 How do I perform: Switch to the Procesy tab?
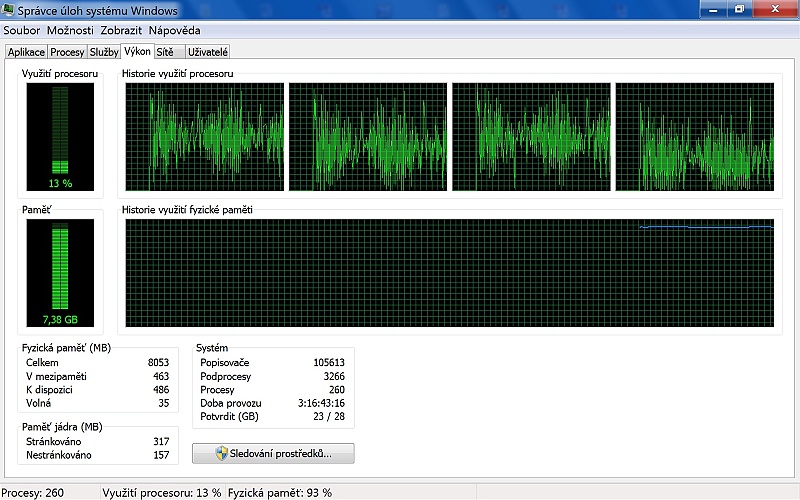[67, 52]
